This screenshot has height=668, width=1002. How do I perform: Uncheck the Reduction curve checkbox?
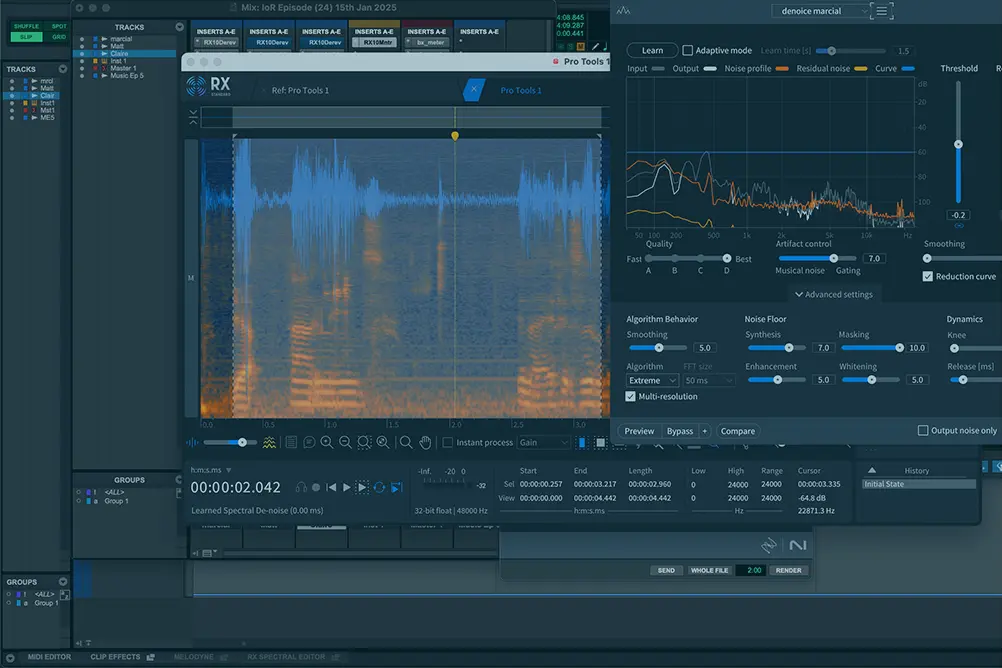[927, 276]
